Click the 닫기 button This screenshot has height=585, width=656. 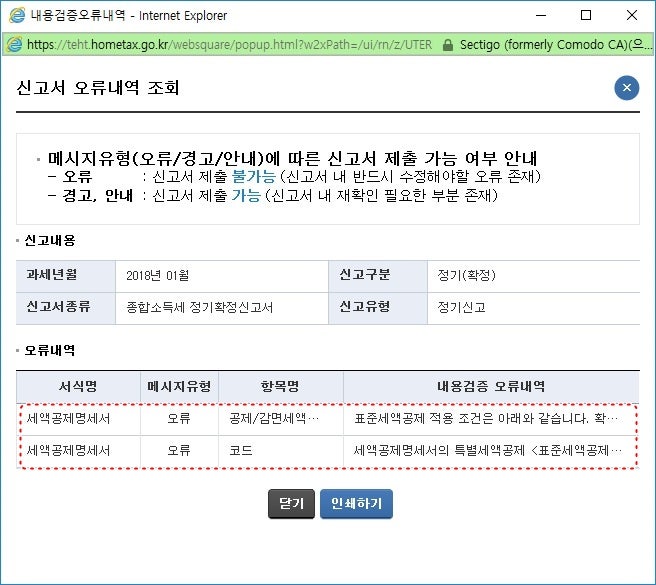[291, 503]
